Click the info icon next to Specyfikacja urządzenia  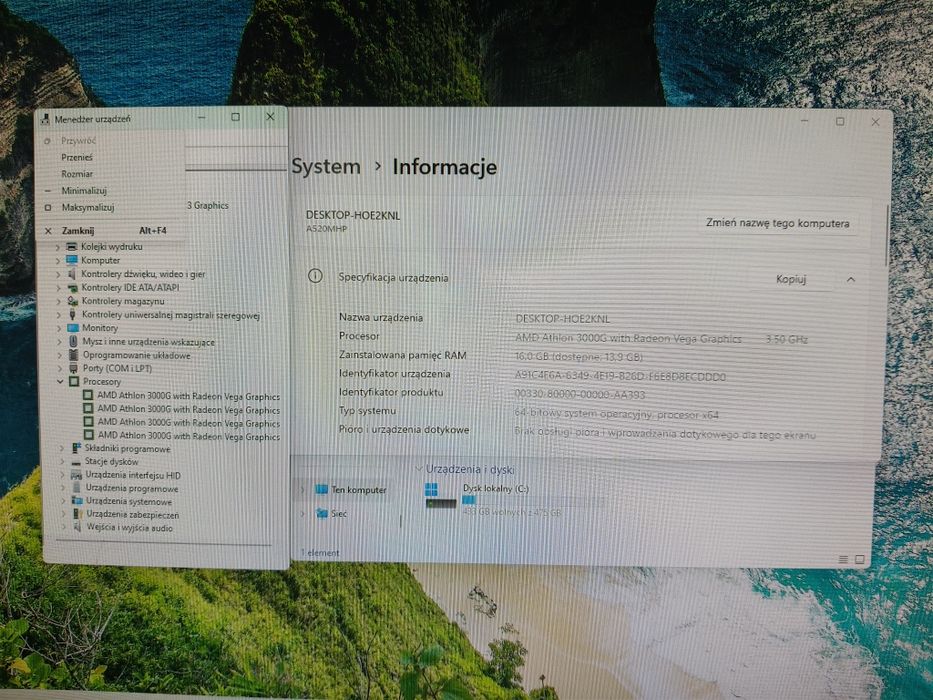315,276
